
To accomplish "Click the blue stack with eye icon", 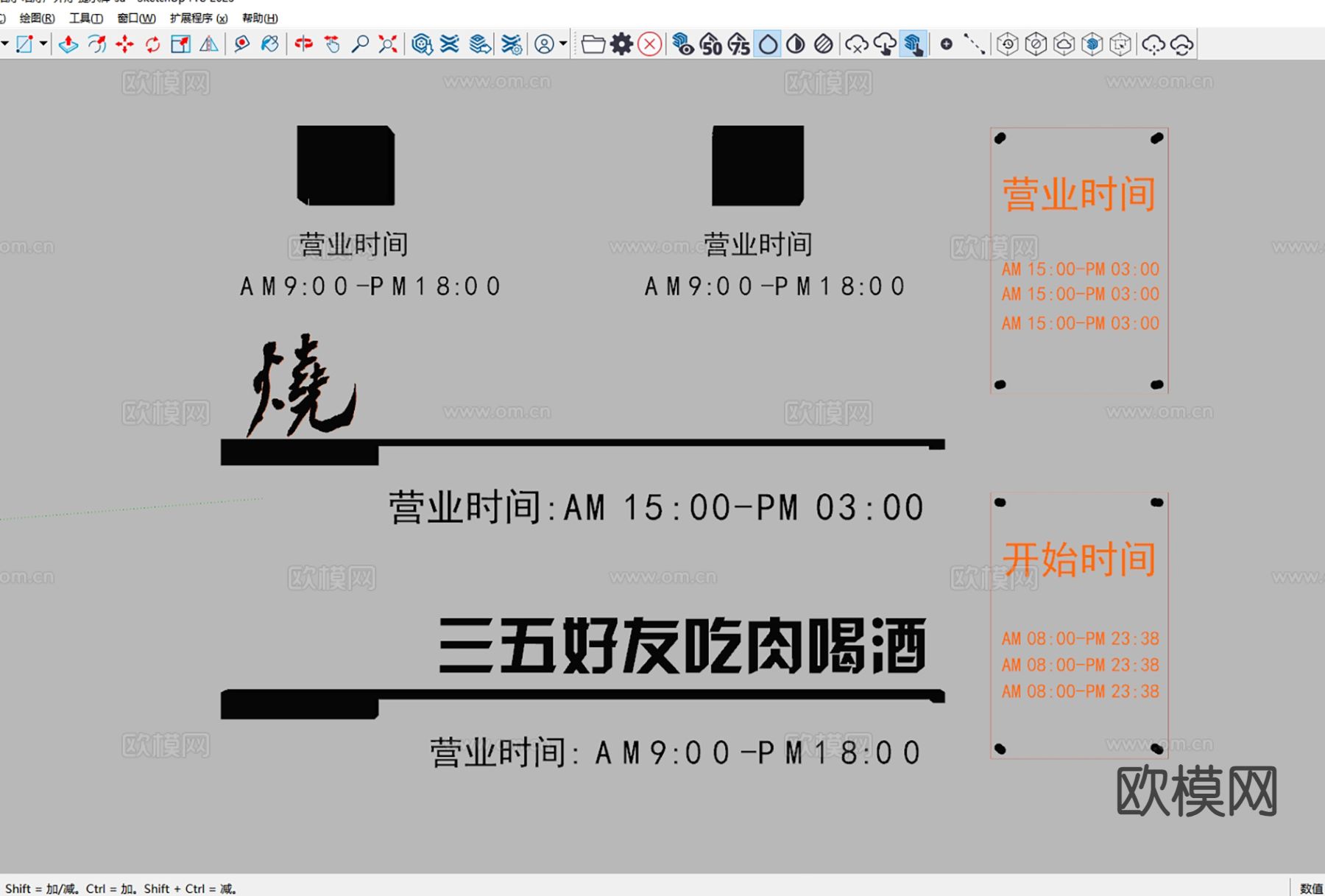I will click(683, 44).
